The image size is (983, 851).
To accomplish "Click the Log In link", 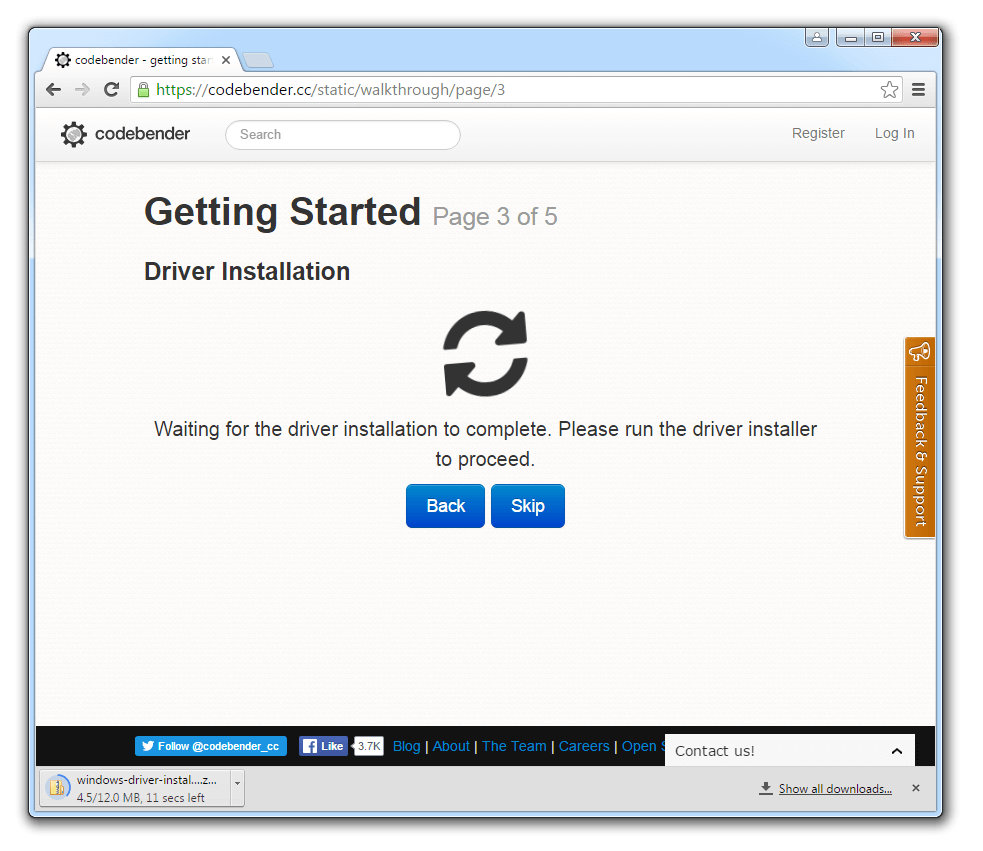I will (x=894, y=133).
